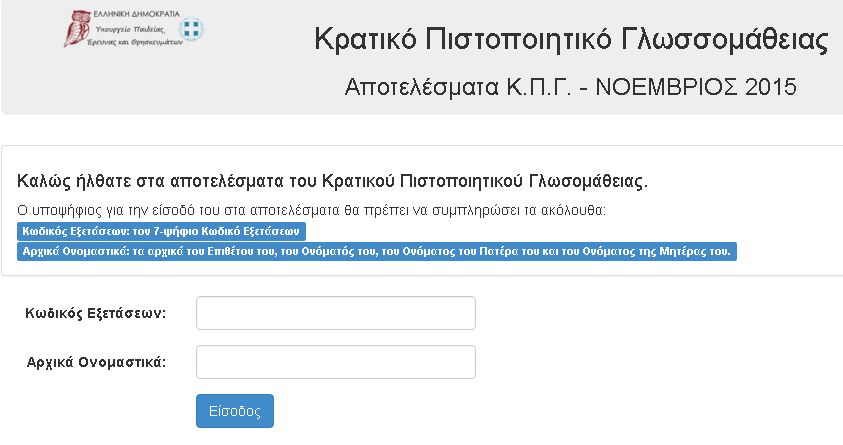This screenshot has width=843, height=445.
Task: Focus the Κωδικός Εξετάσεων input field
Action: (x=335, y=313)
